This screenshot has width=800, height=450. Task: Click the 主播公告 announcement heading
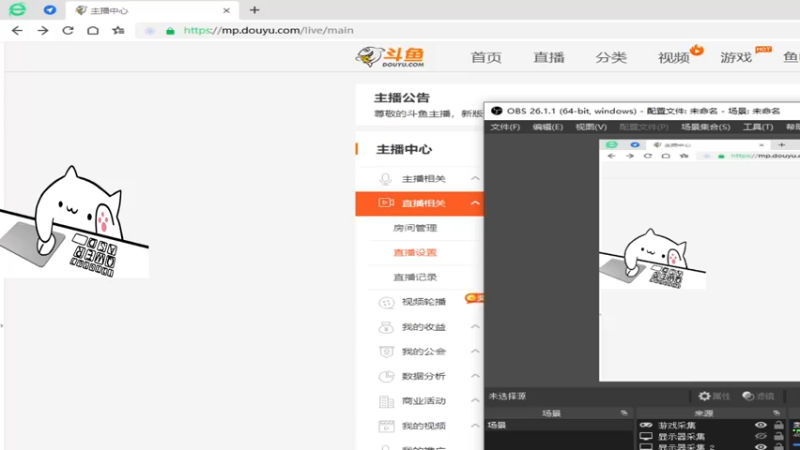tap(402, 97)
